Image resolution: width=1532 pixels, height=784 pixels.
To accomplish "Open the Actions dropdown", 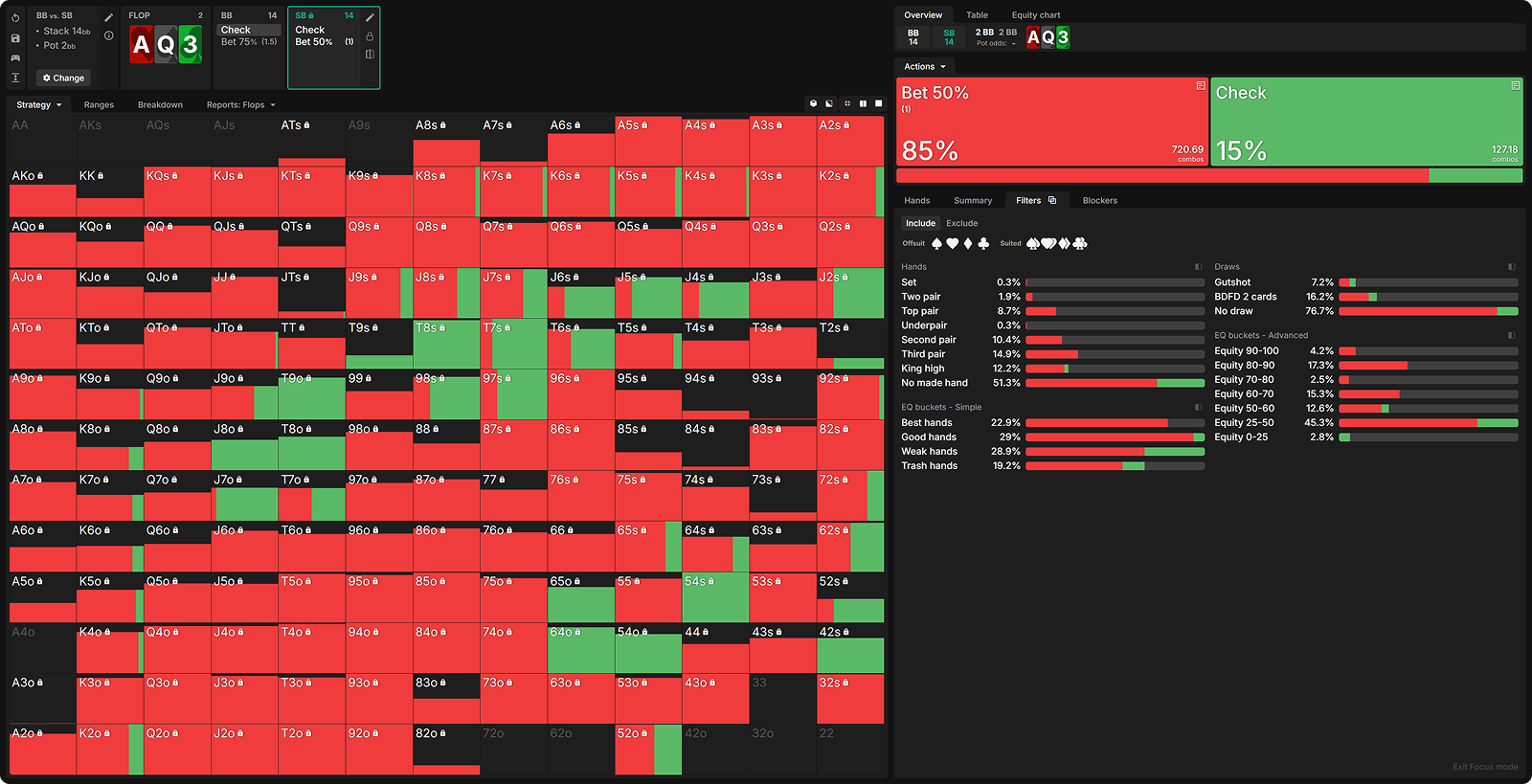I will 924,67.
